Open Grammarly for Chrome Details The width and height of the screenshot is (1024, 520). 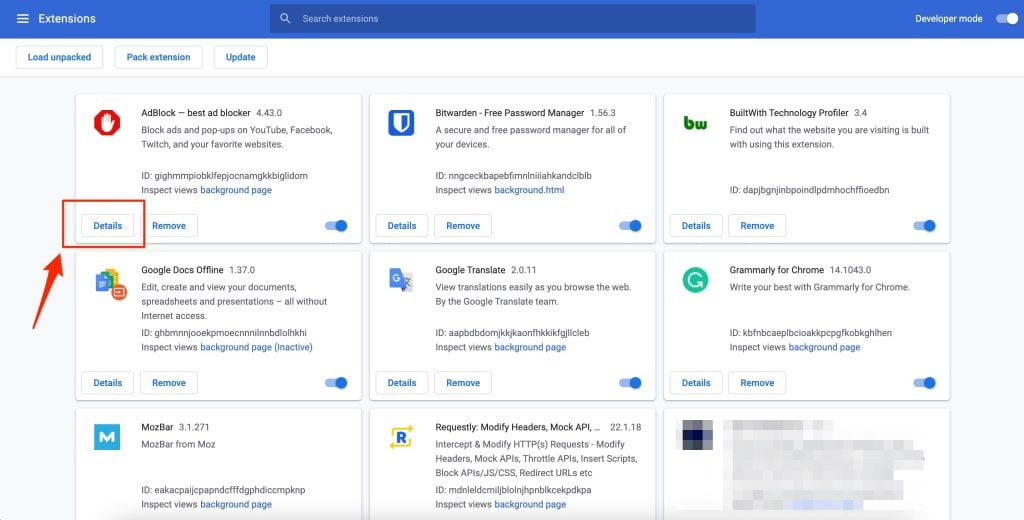[696, 383]
